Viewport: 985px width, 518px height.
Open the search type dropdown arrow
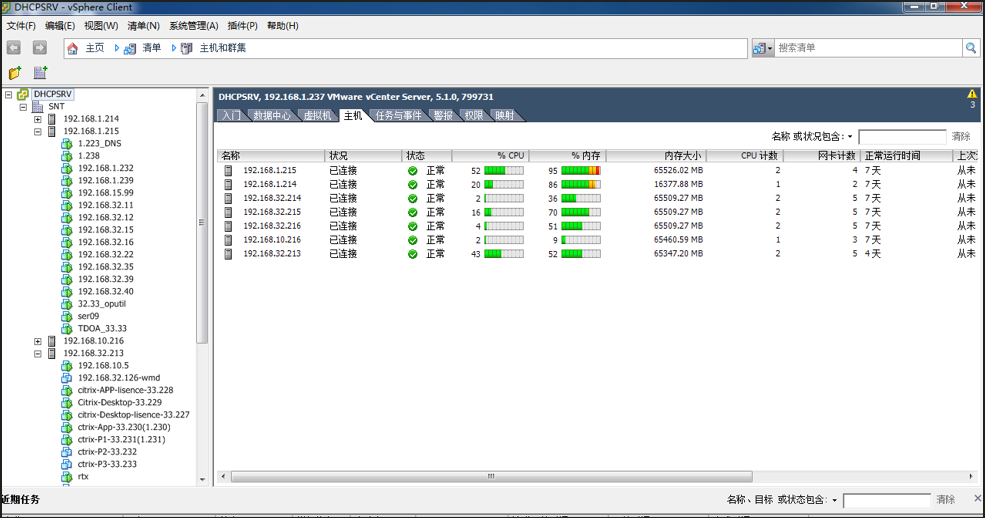(769, 49)
